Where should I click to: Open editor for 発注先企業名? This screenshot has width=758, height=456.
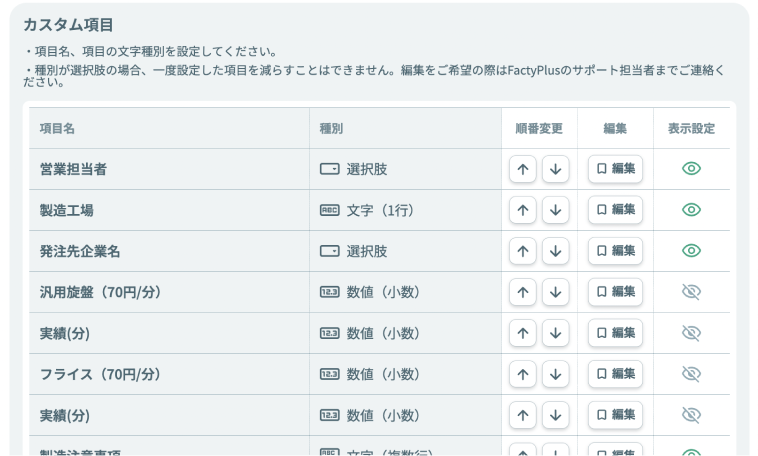click(x=615, y=251)
